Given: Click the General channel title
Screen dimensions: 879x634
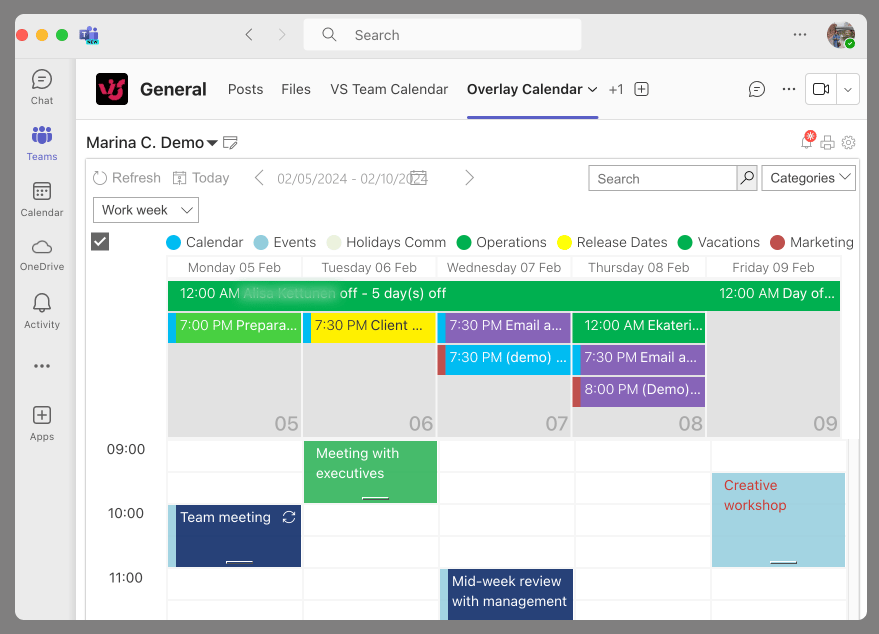Looking at the screenshot, I should [x=173, y=89].
